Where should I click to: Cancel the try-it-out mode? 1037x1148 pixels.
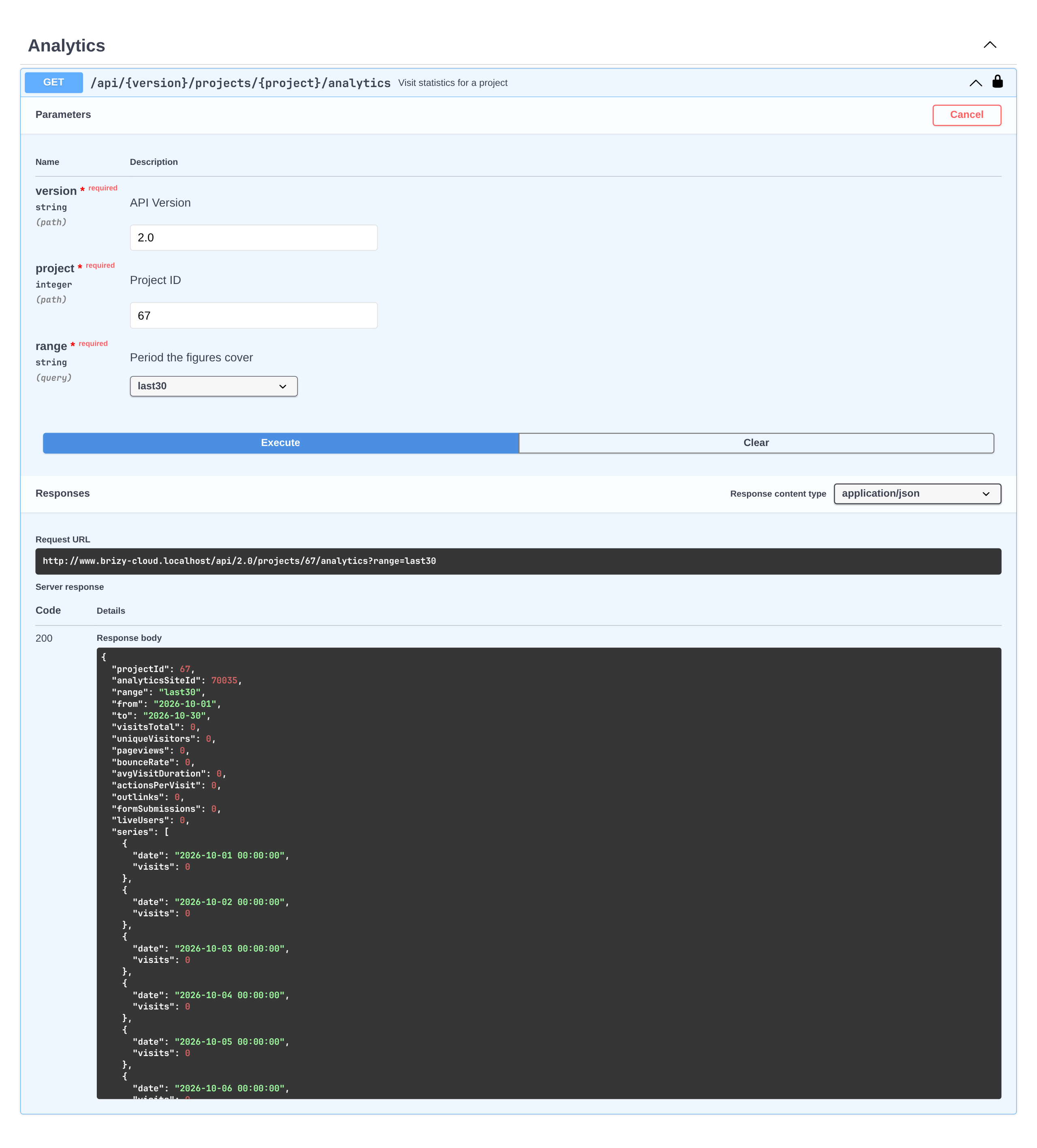click(967, 115)
